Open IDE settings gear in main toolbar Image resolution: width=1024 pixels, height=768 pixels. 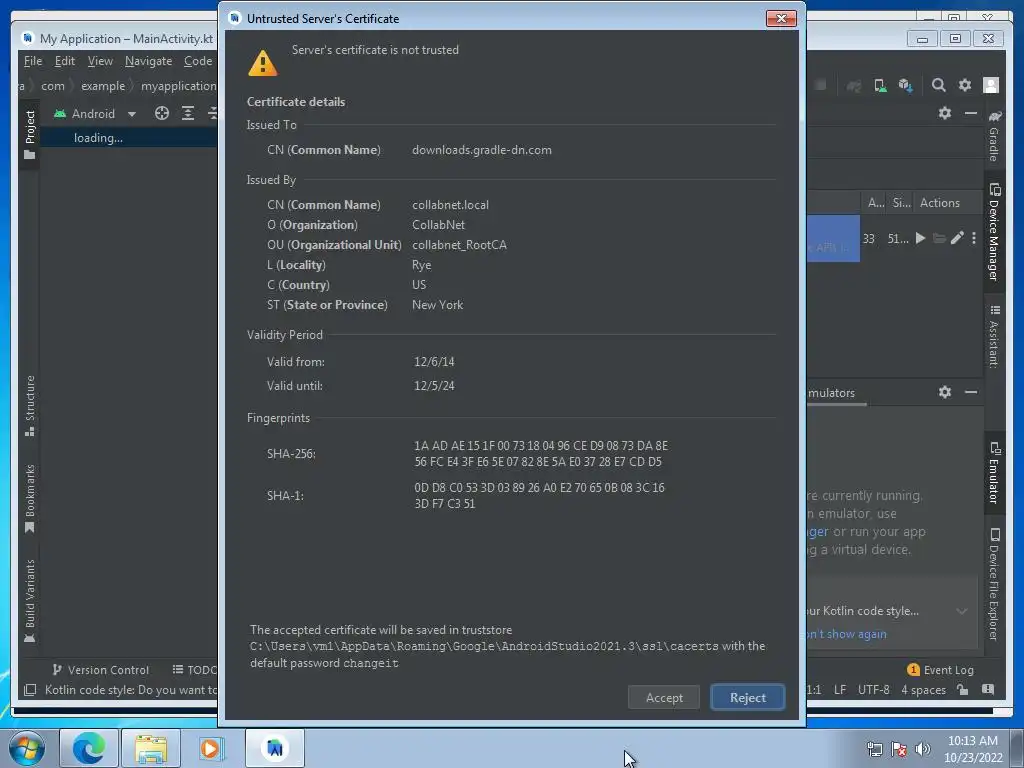coord(965,85)
